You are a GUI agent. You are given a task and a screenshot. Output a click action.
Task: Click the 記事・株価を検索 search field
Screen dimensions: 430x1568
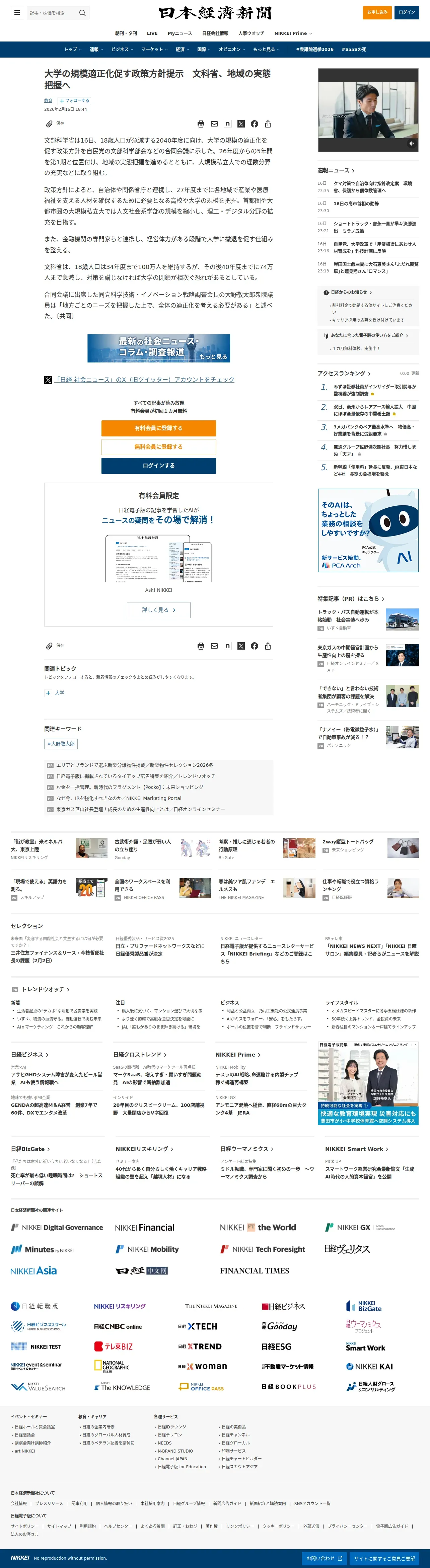point(52,12)
